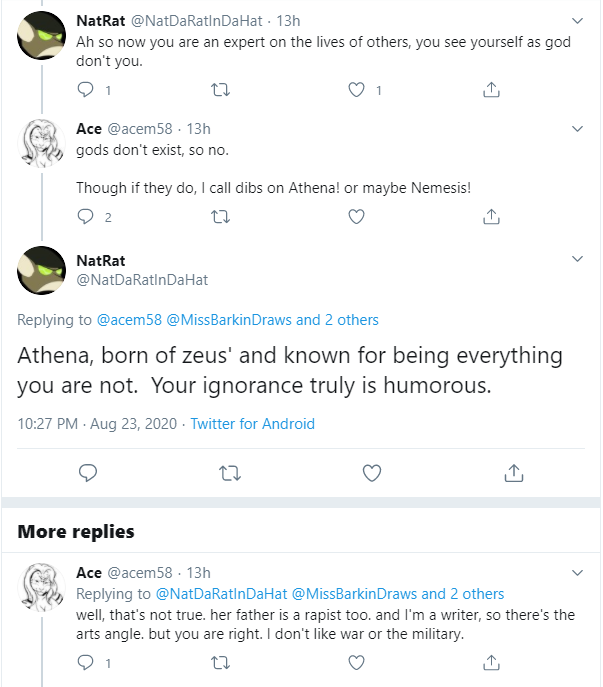Viewport: 603px width, 687px height.
Task: Like the main NatRat tweet from Aug 23
Action: pyautogui.click(x=372, y=473)
